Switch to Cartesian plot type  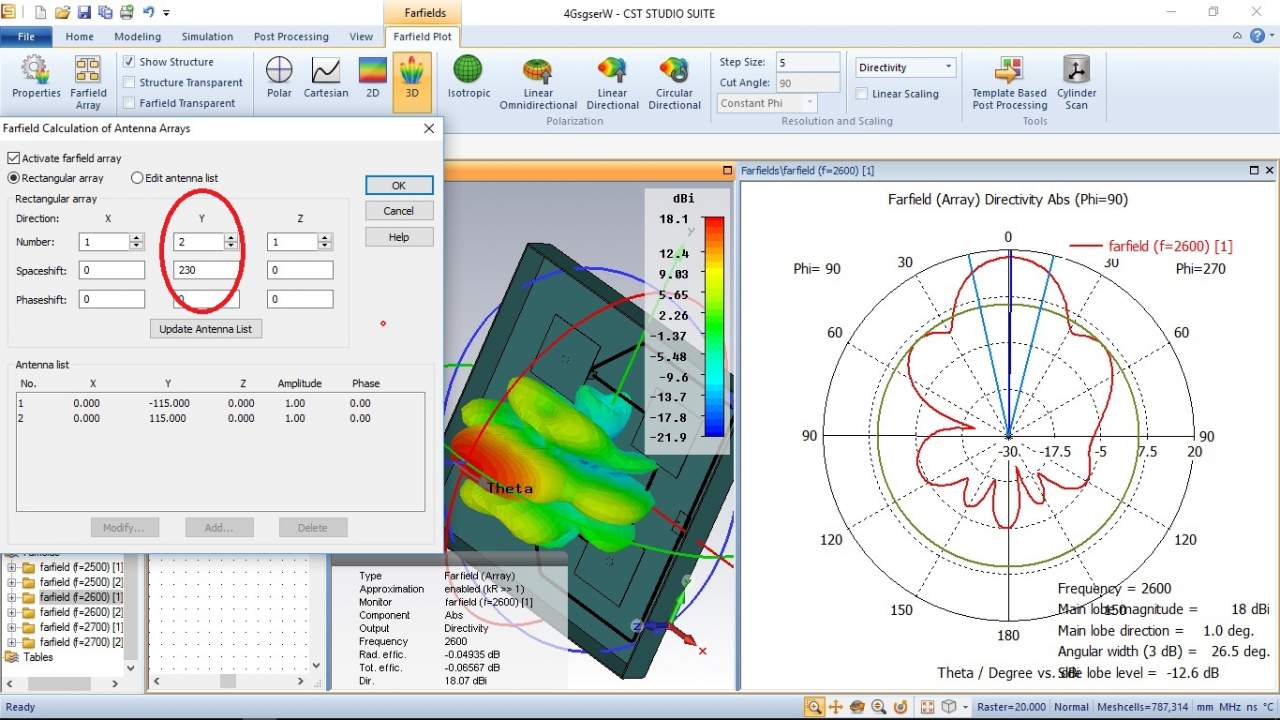click(326, 77)
